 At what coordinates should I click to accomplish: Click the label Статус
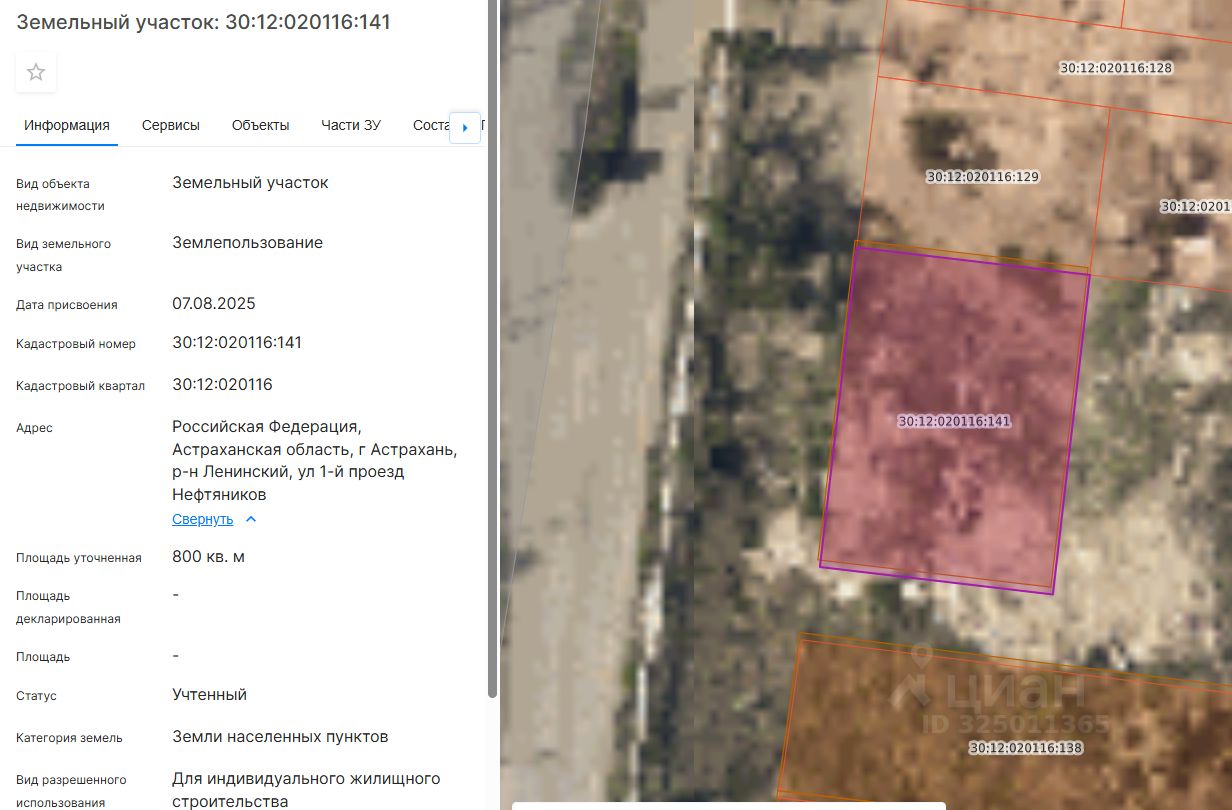point(36,696)
